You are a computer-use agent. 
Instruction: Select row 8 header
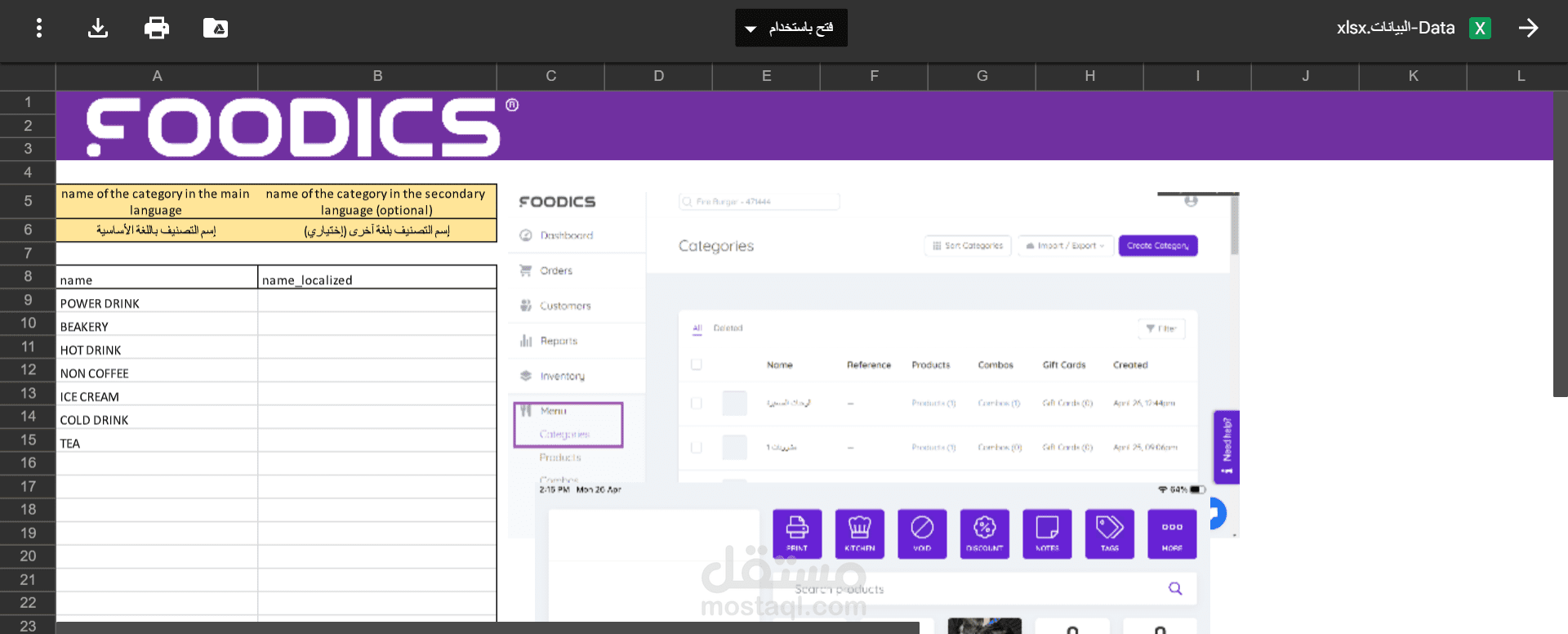click(x=28, y=276)
